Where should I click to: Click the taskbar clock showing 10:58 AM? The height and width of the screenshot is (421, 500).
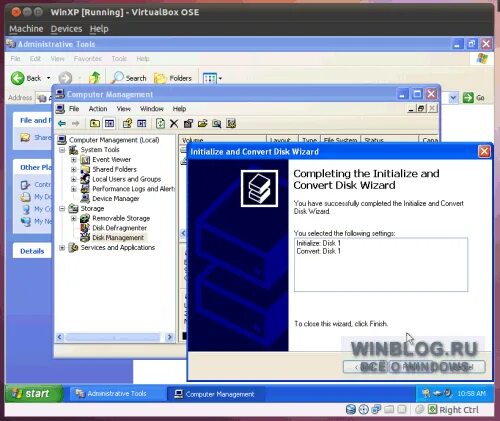coord(471,394)
